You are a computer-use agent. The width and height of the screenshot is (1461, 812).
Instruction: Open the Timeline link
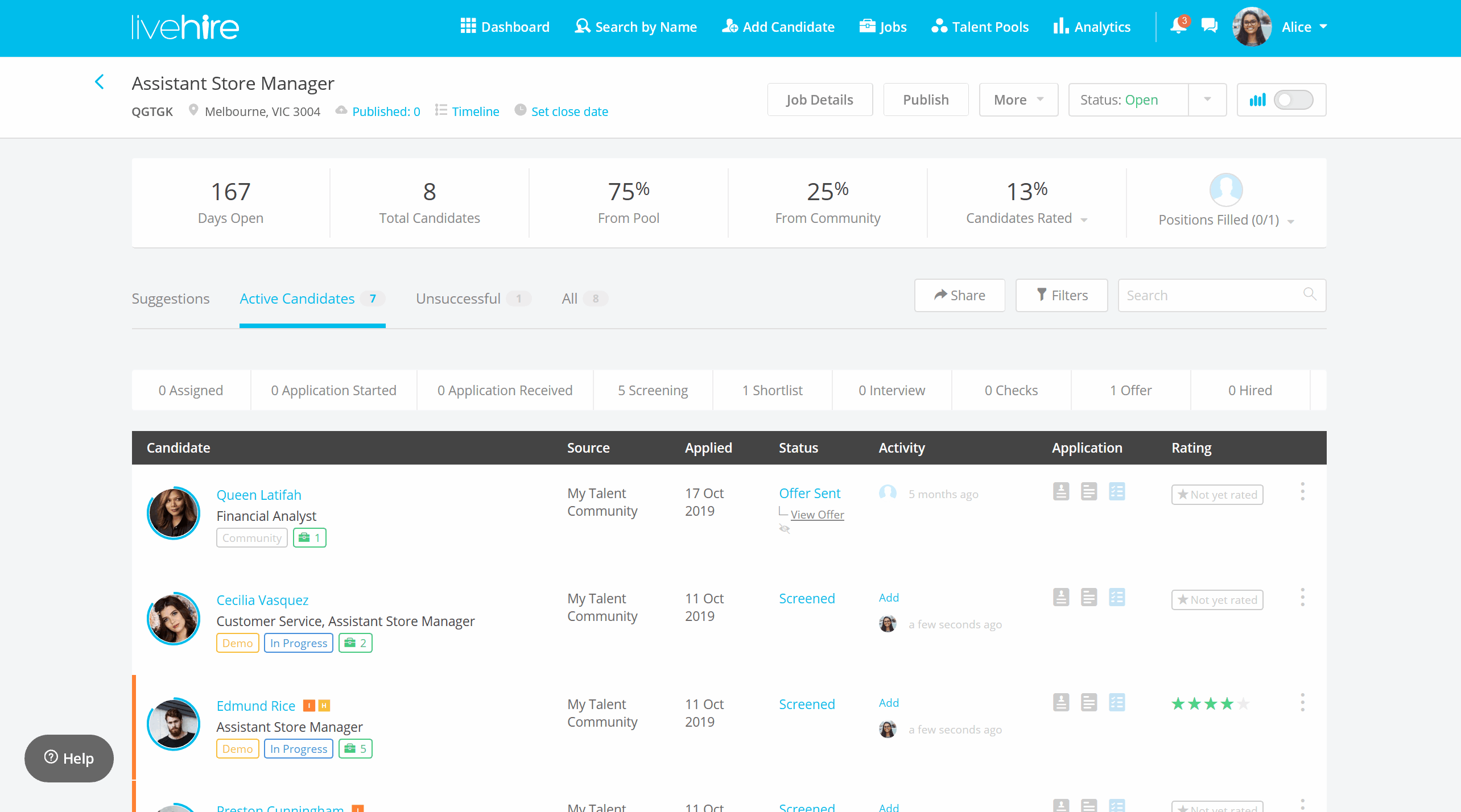point(476,111)
